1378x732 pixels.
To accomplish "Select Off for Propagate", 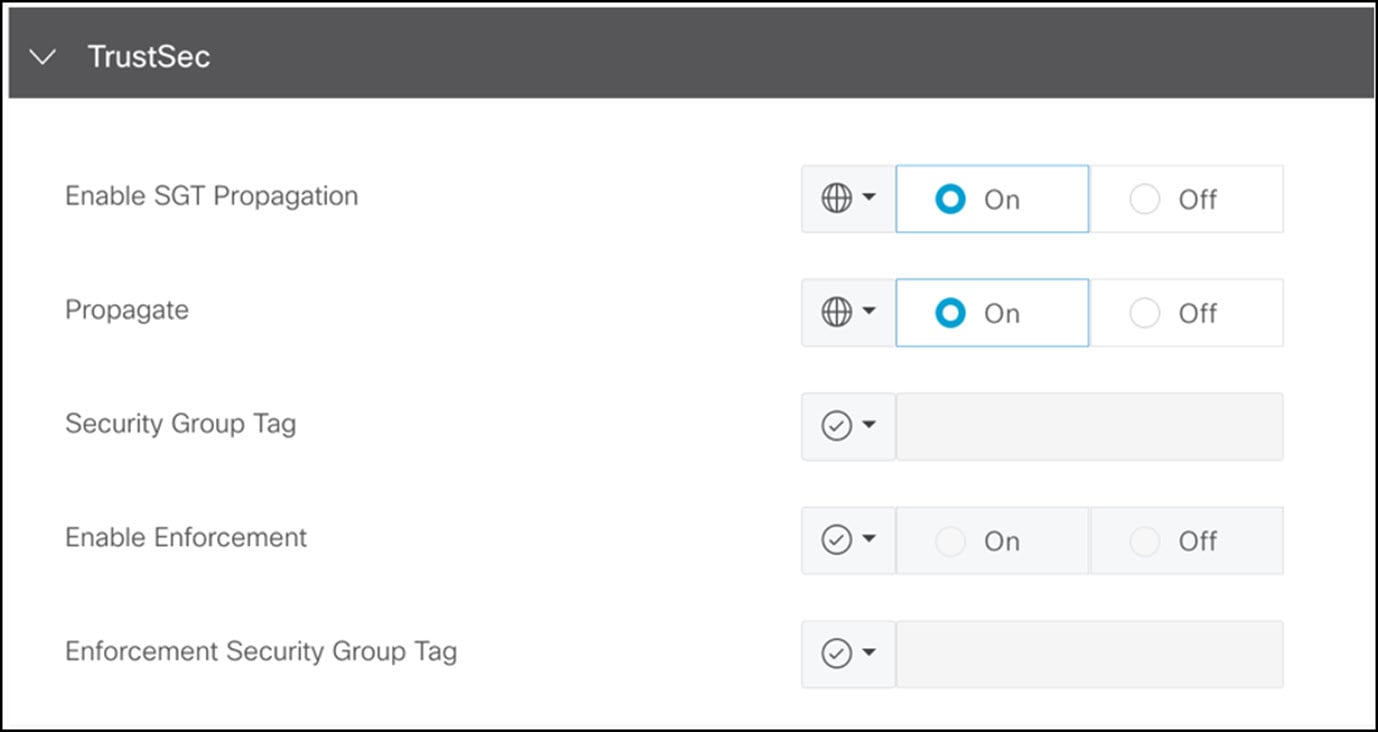I will tap(1186, 313).
